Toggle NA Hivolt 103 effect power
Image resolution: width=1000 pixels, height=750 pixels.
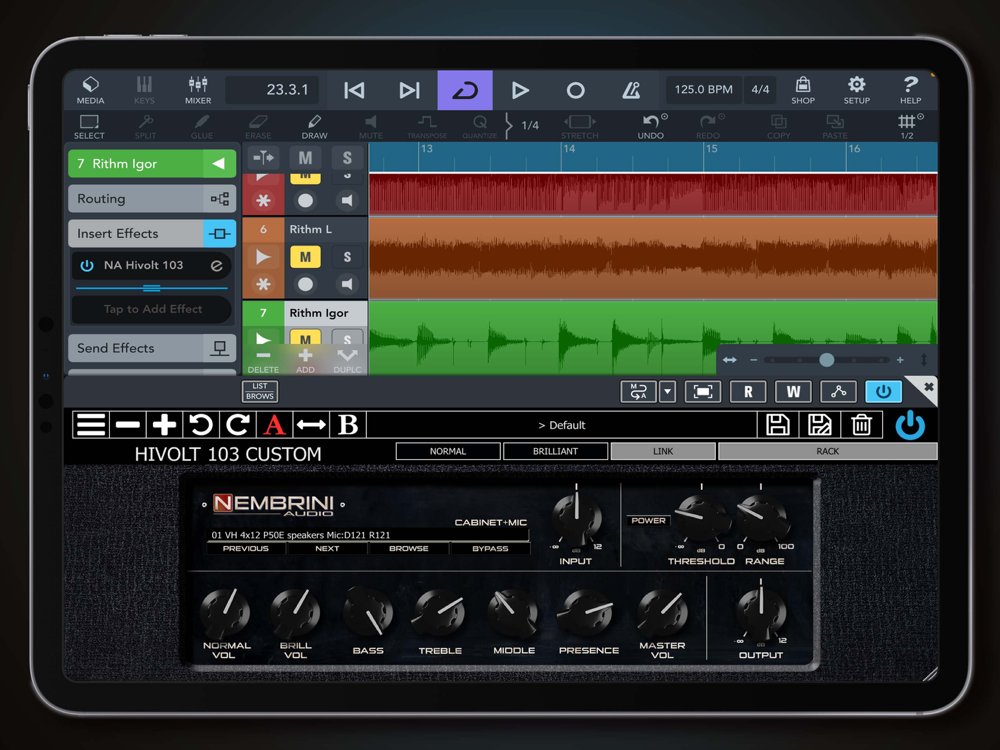tap(87, 266)
